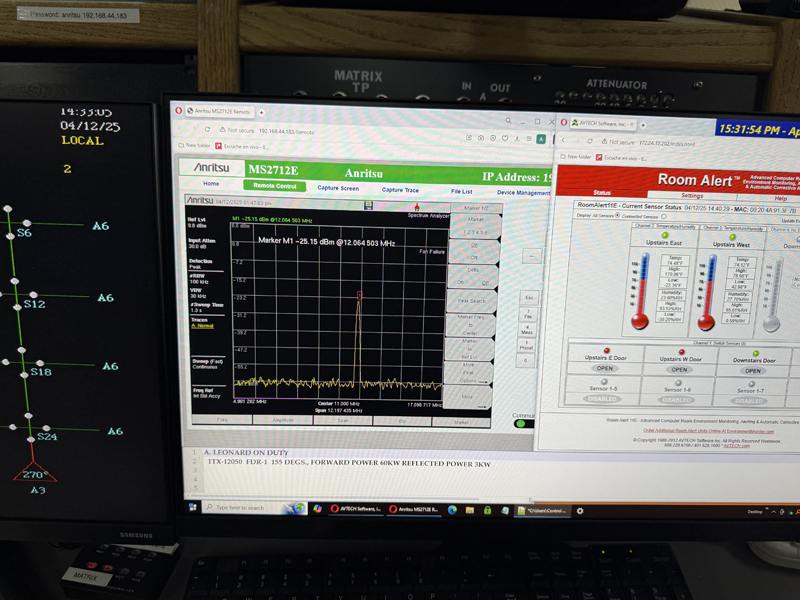Click the Windows Start button

pyautogui.click(x=193, y=507)
